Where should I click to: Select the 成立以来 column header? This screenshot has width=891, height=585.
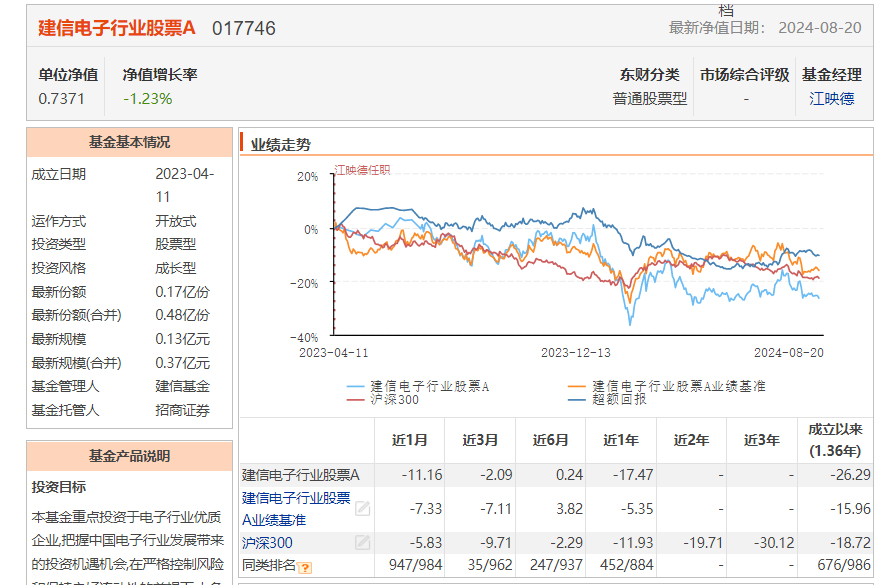tap(834, 440)
